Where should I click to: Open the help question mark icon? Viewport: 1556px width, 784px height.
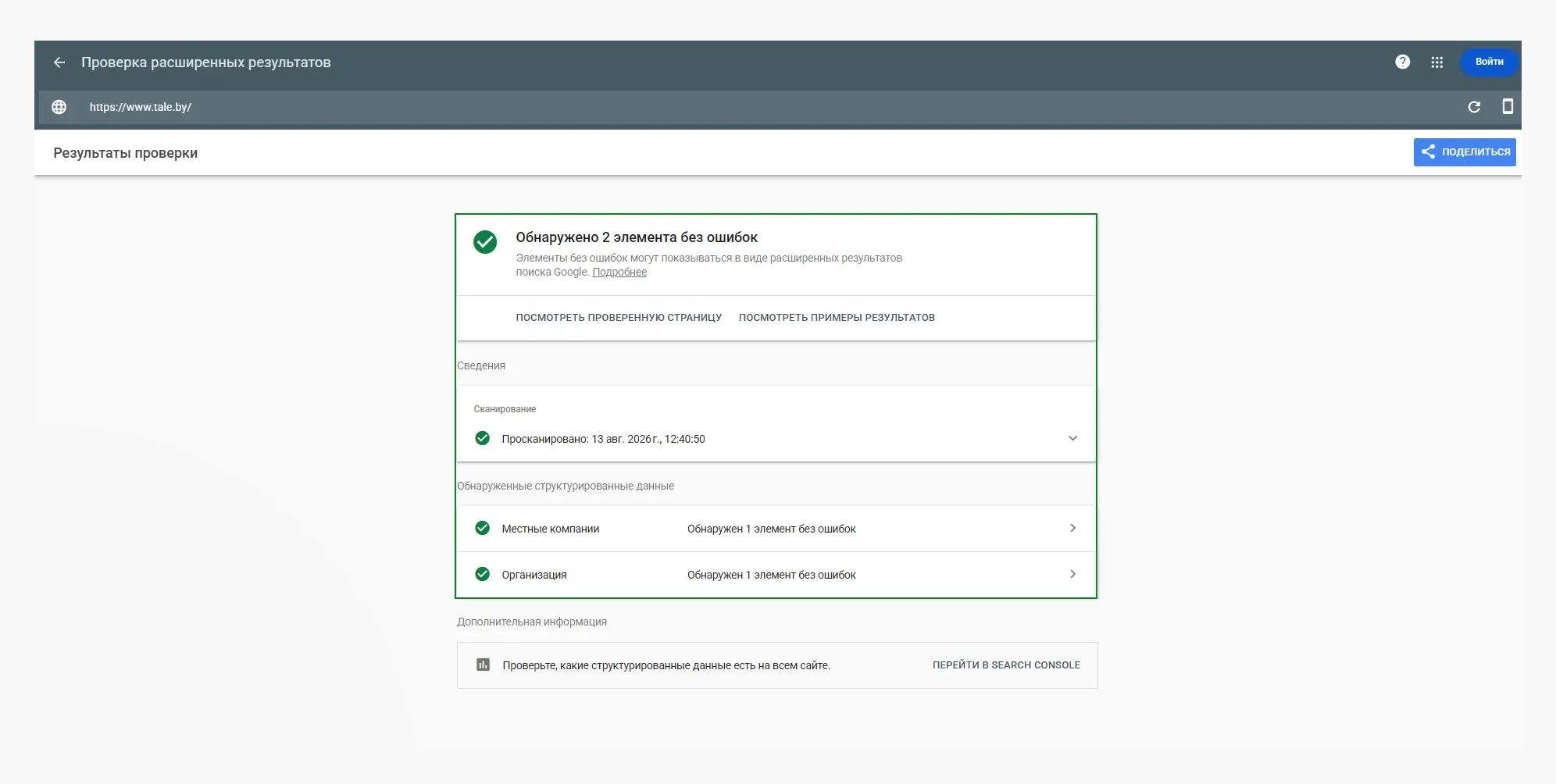[x=1403, y=62]
